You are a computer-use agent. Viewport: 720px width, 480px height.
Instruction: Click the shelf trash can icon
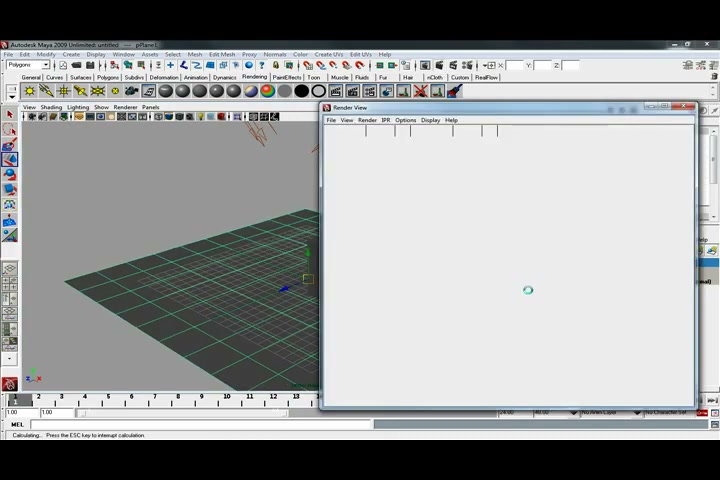coord(714,77)
